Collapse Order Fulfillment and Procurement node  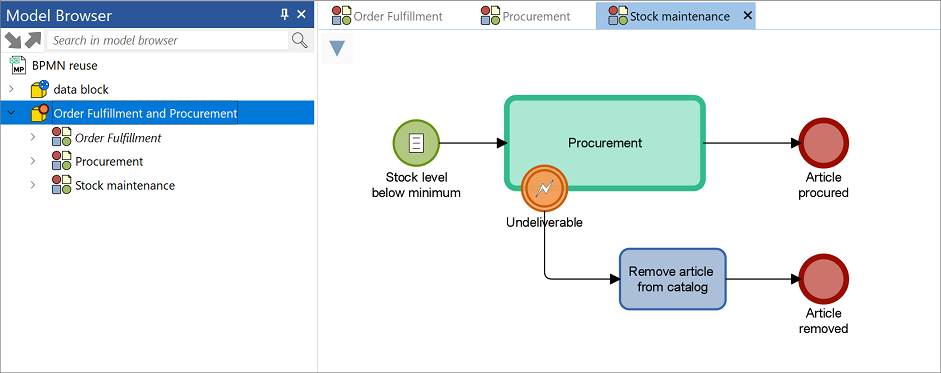11,113
